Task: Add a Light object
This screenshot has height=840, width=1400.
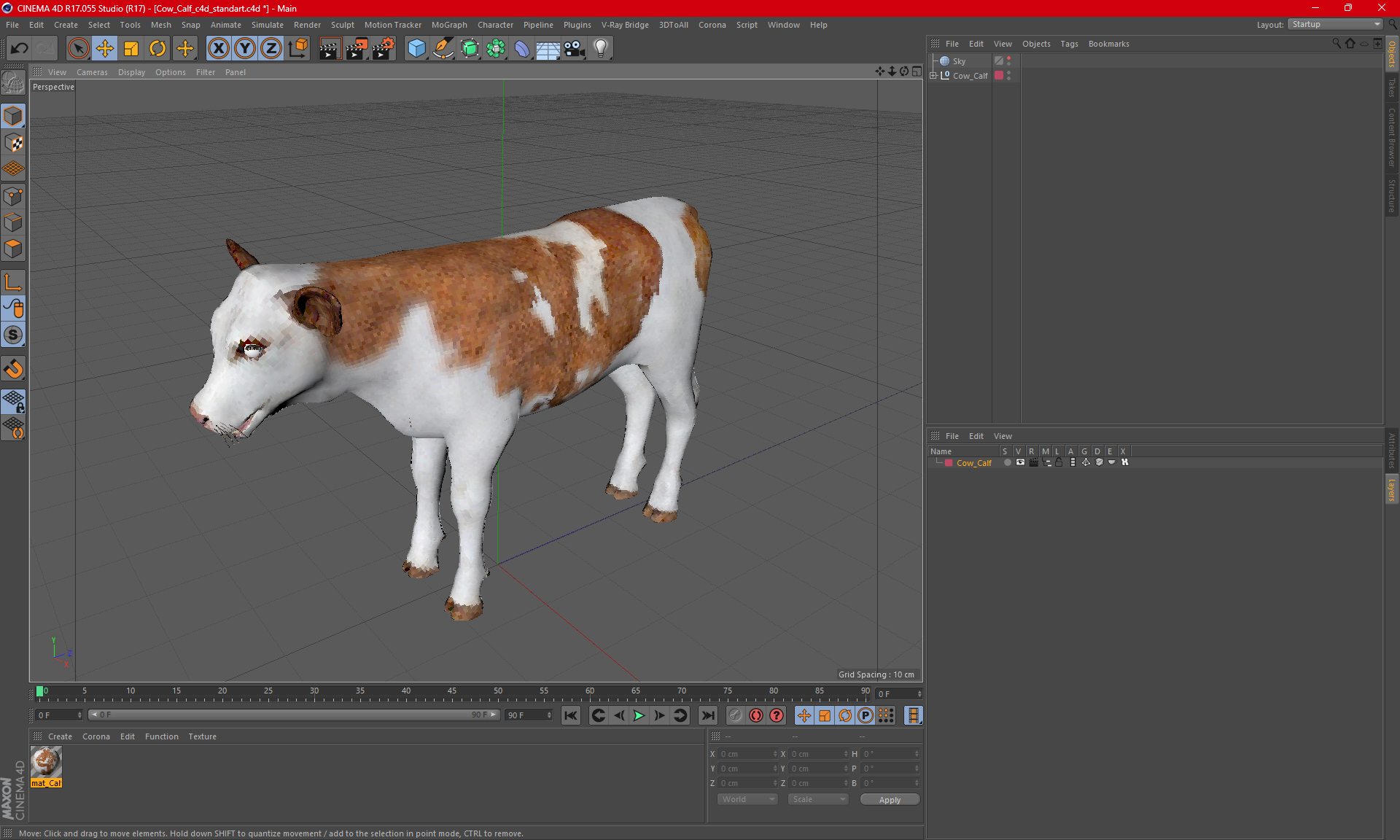Action: point(601,49)
